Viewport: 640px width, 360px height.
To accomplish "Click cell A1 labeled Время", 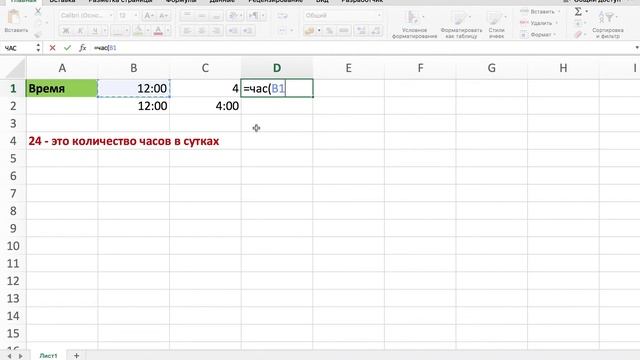I will (62, 88).
